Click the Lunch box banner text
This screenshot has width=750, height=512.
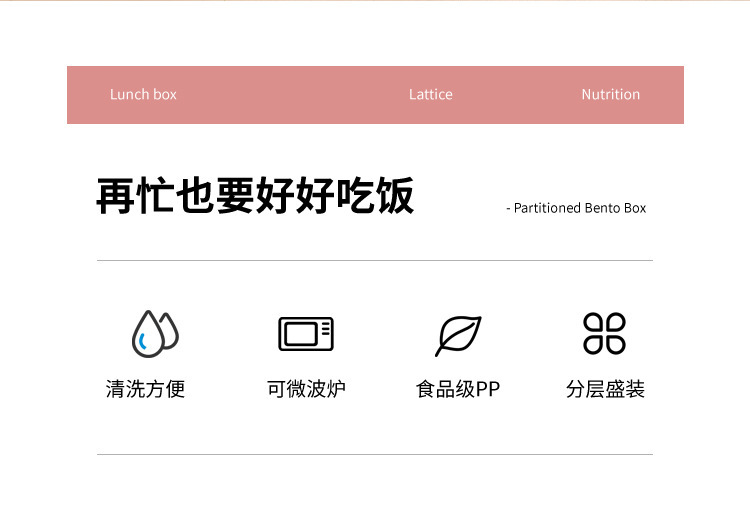[143, 94]
